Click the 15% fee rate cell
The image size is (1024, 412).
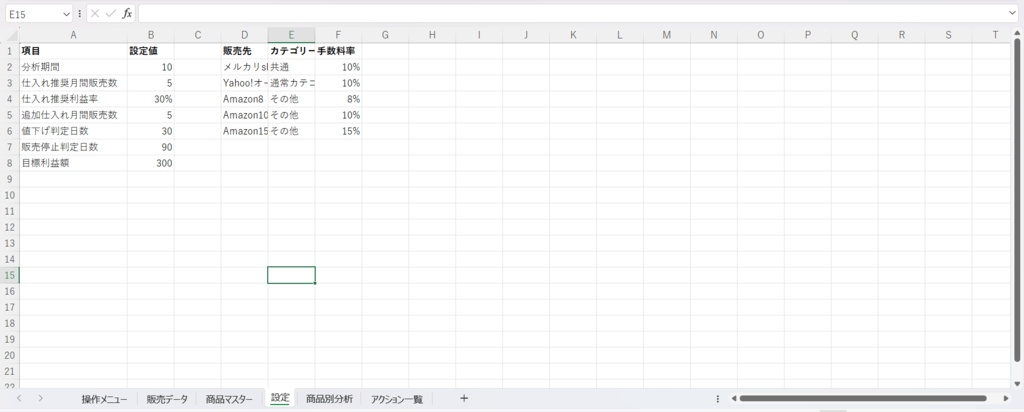point(338,131)
